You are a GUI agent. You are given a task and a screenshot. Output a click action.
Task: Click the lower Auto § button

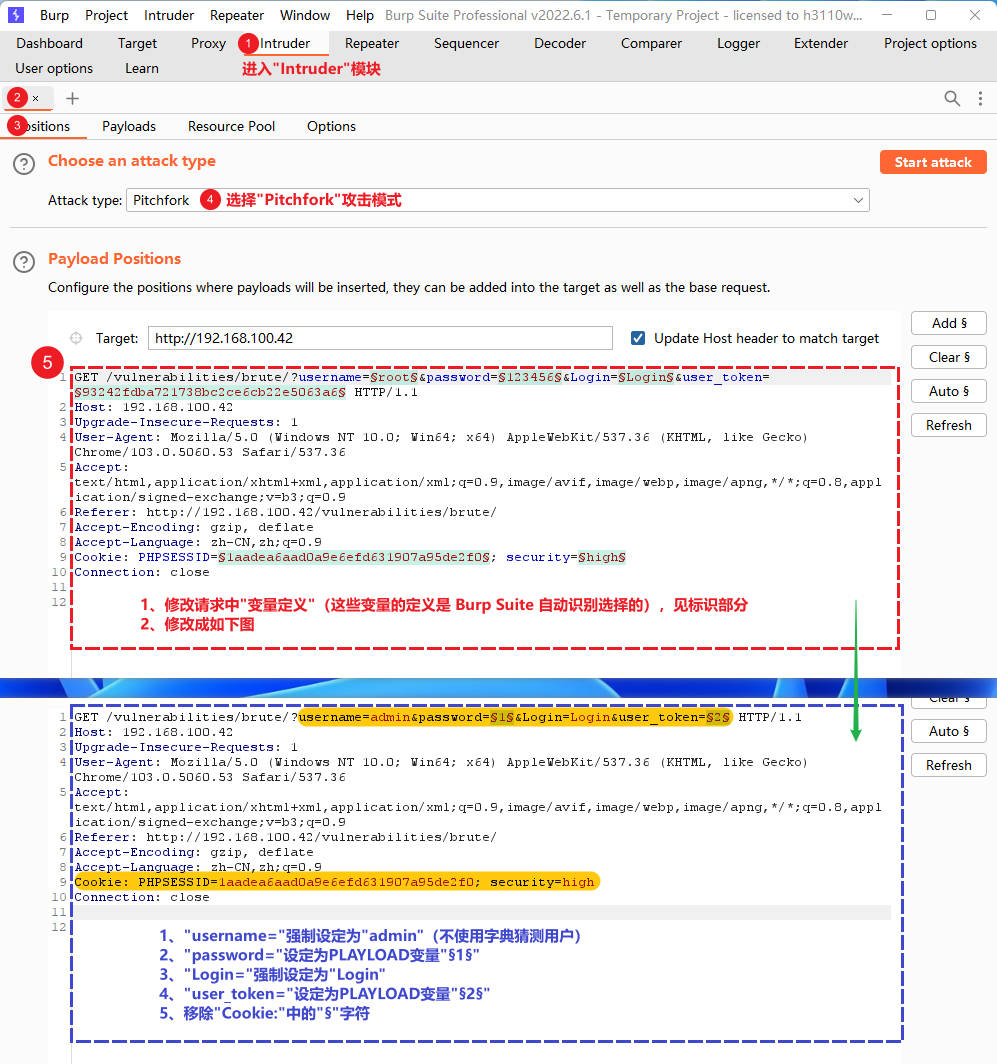(949, 731)
